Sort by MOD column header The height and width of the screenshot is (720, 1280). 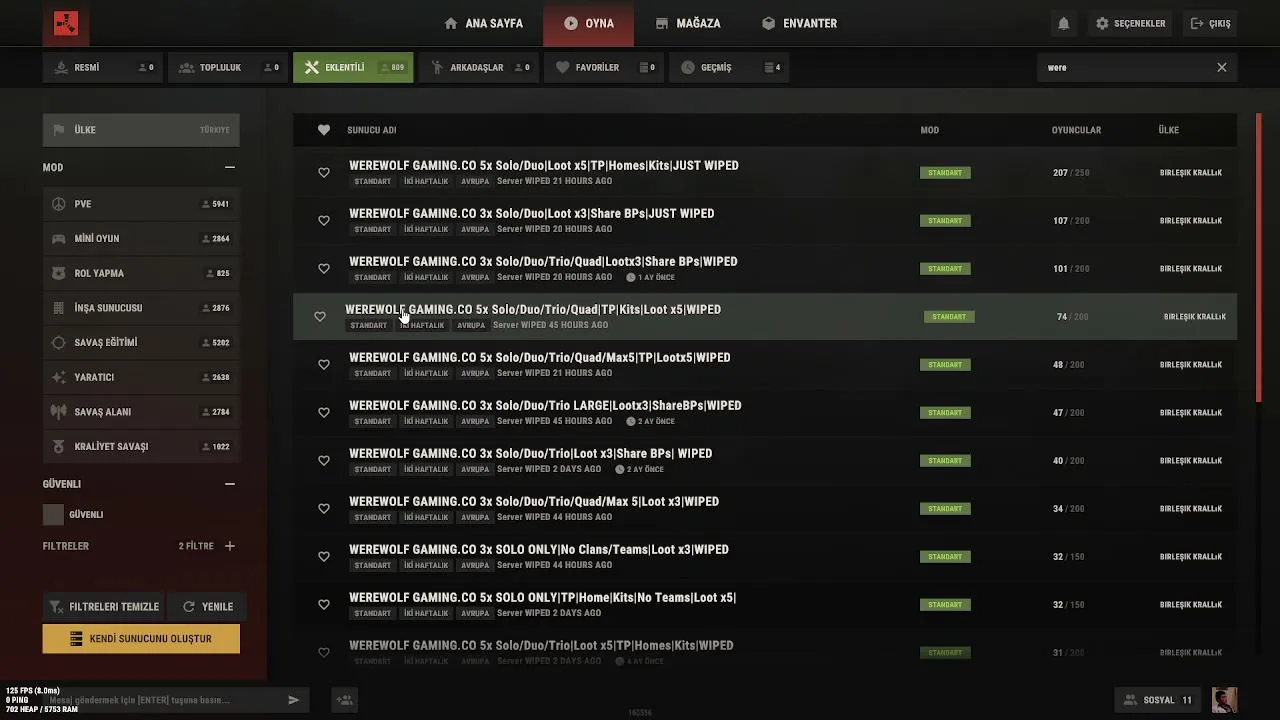click(x=930, y=130)
